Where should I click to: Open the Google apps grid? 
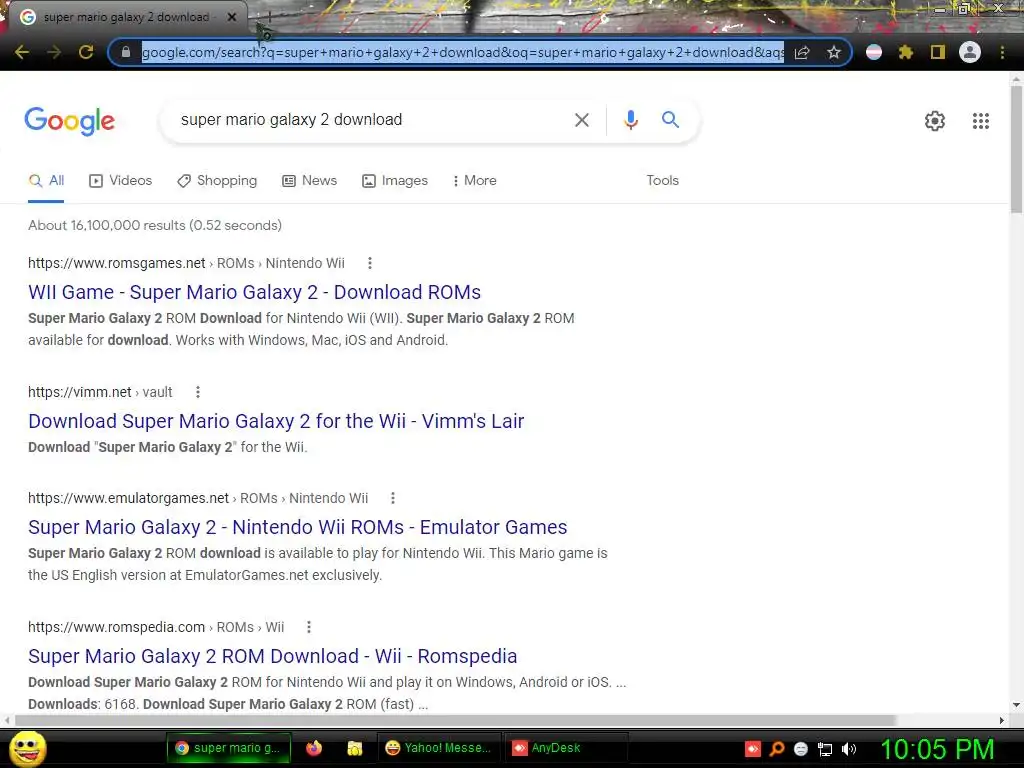[981, 121]
